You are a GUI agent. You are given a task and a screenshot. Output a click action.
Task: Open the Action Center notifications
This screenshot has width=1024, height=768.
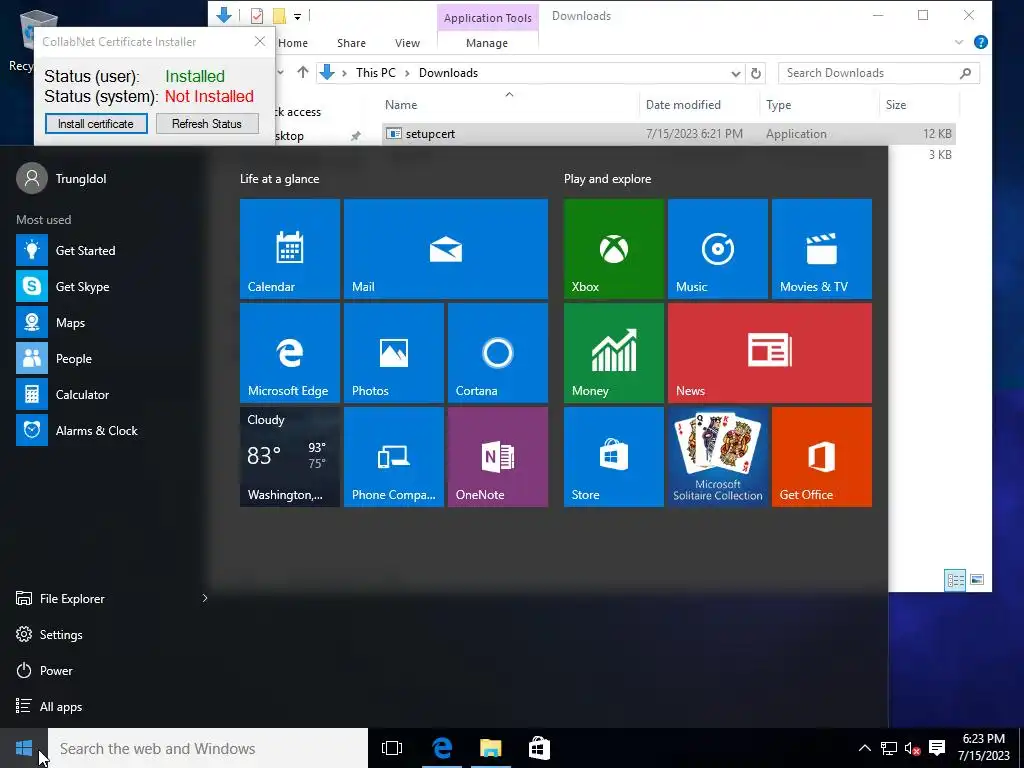click(x=937, y=748)
